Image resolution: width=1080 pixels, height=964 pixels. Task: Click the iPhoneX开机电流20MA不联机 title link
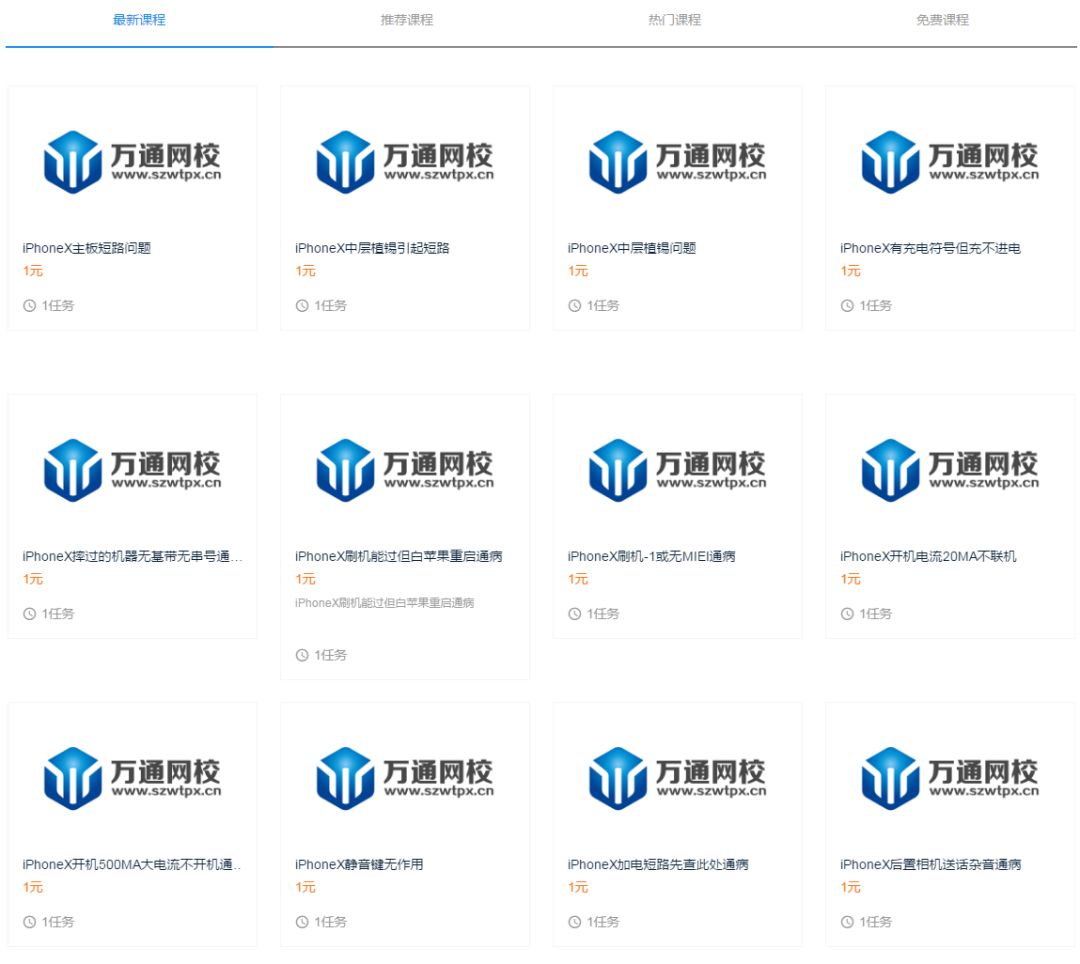click(x=928, y=556)
